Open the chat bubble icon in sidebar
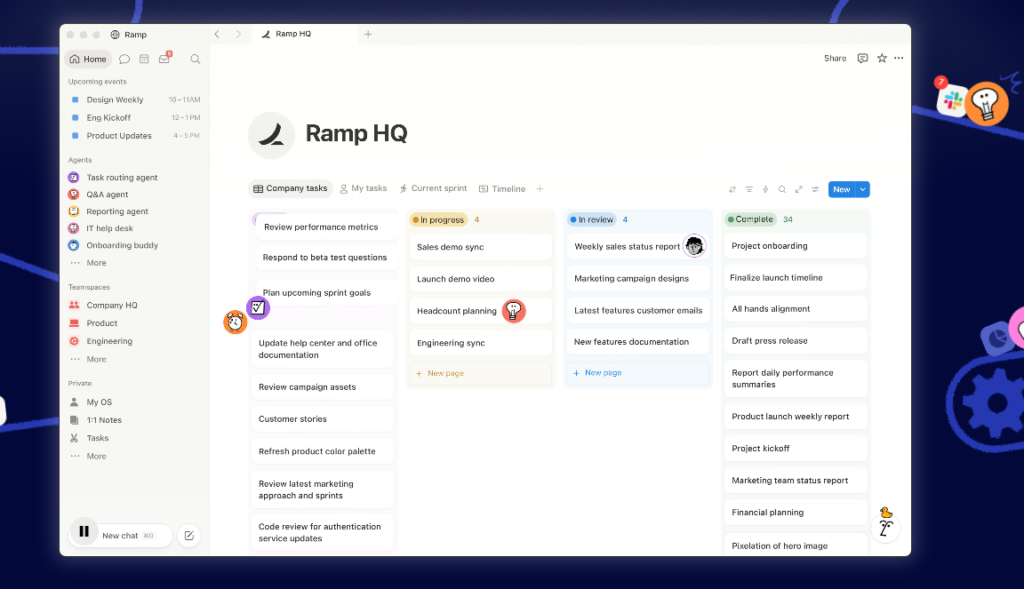 [124, 59]
